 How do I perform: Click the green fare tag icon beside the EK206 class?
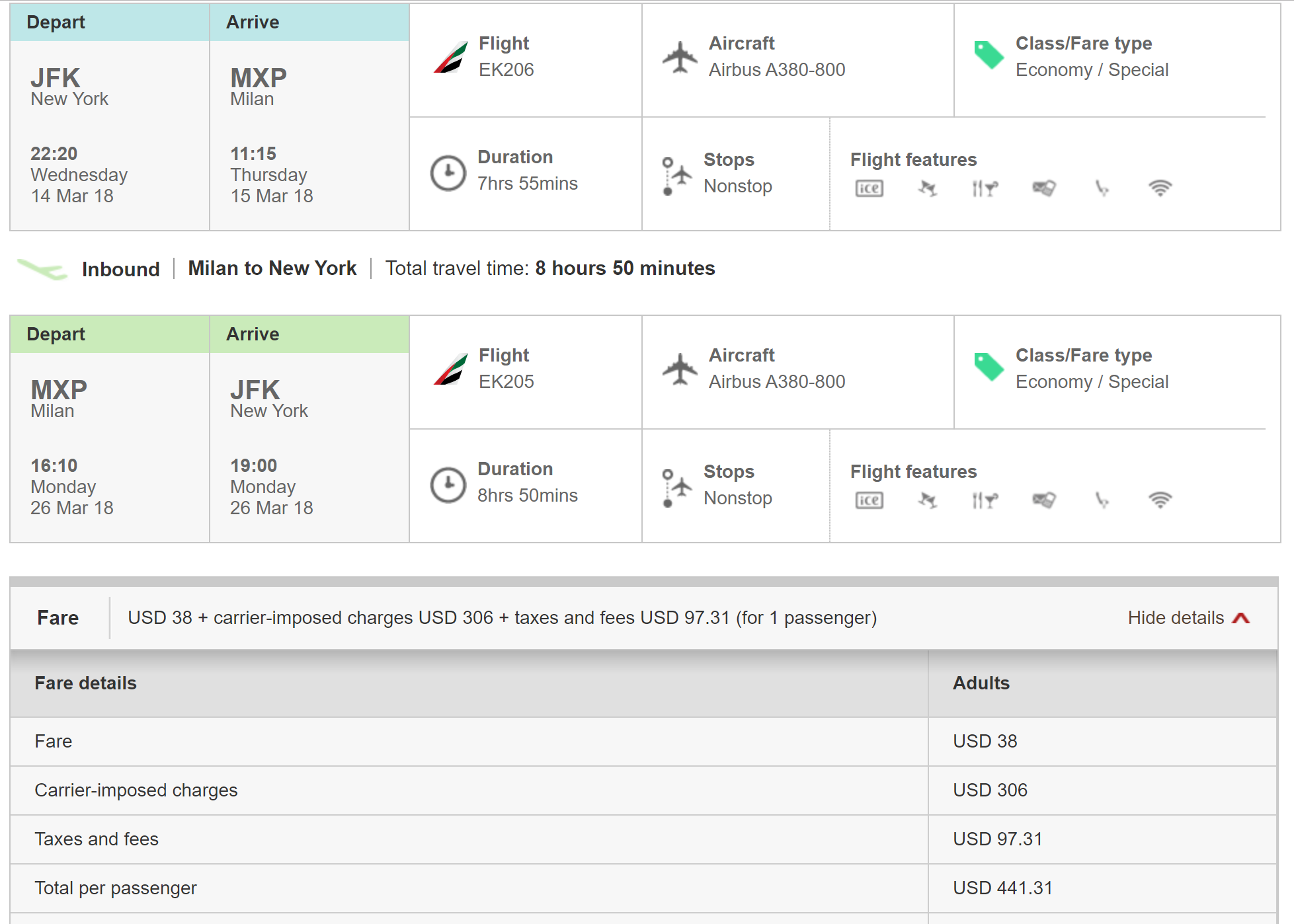989,56
